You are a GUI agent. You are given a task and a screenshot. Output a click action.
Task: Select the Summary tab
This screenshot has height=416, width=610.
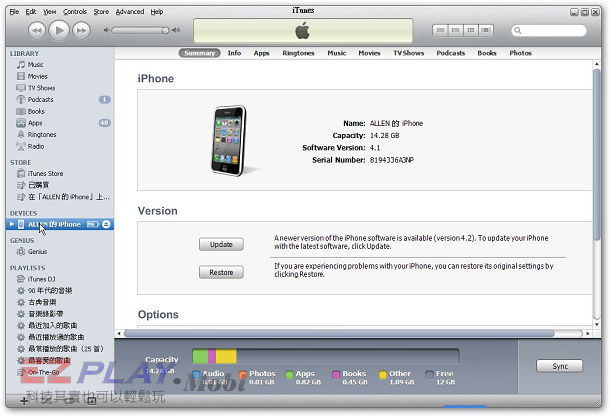(200, 53)
